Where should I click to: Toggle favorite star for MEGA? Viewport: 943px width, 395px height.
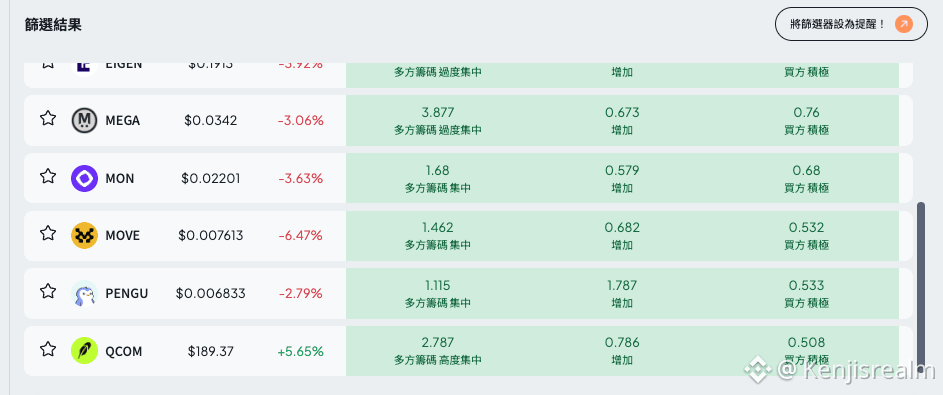48,118
